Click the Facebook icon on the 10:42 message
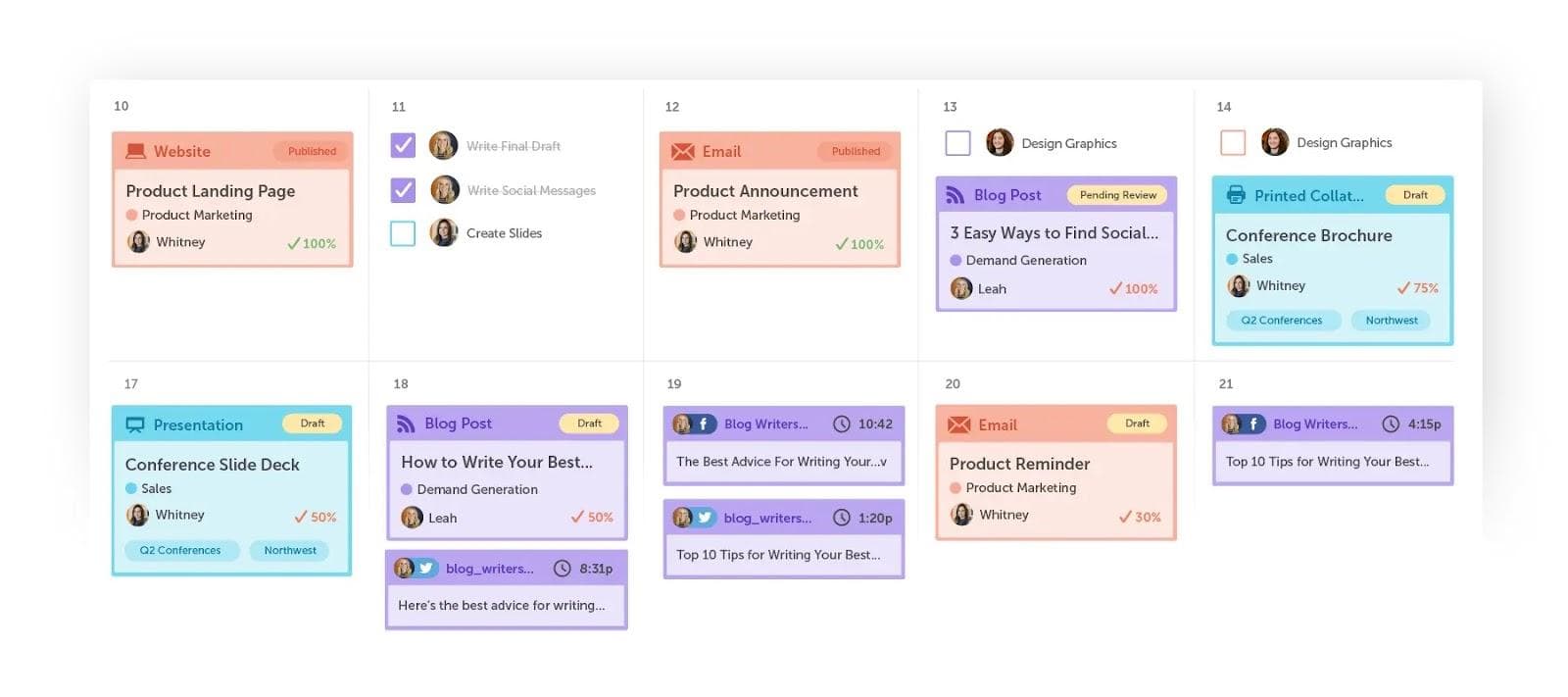Screen dimensions: 1568x697 (x=704, y=423)
